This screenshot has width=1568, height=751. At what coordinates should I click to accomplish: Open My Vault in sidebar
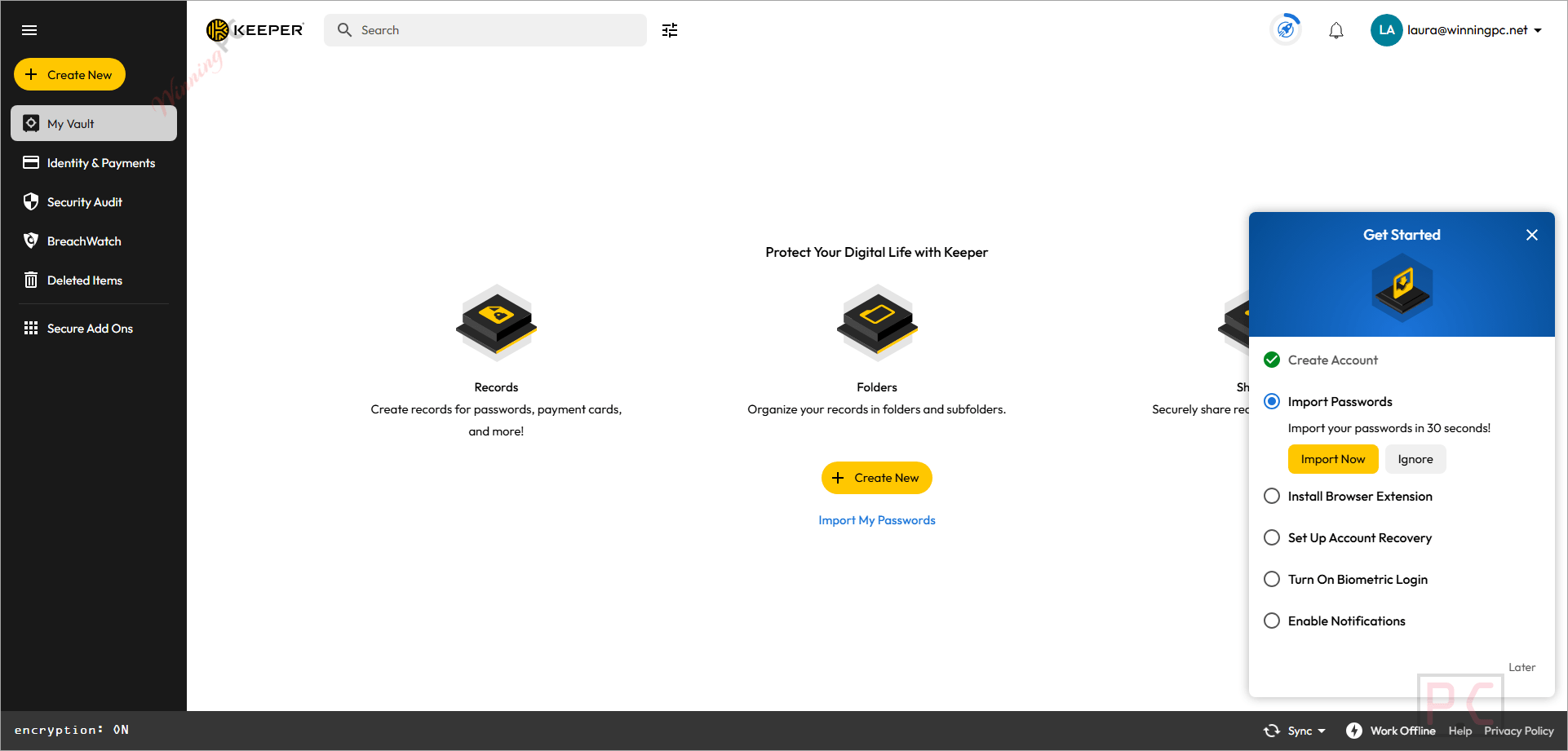click(x=94, y=123)
